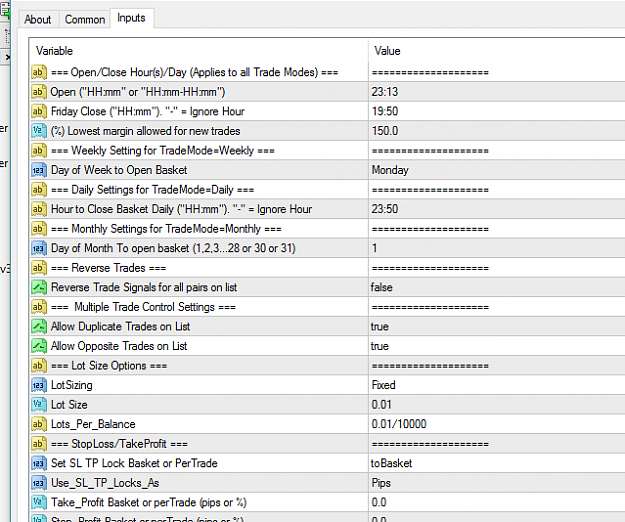
Task: Click the double-type icon beside Take_Profit Basket or perTrade
Action: pos(39,502)
